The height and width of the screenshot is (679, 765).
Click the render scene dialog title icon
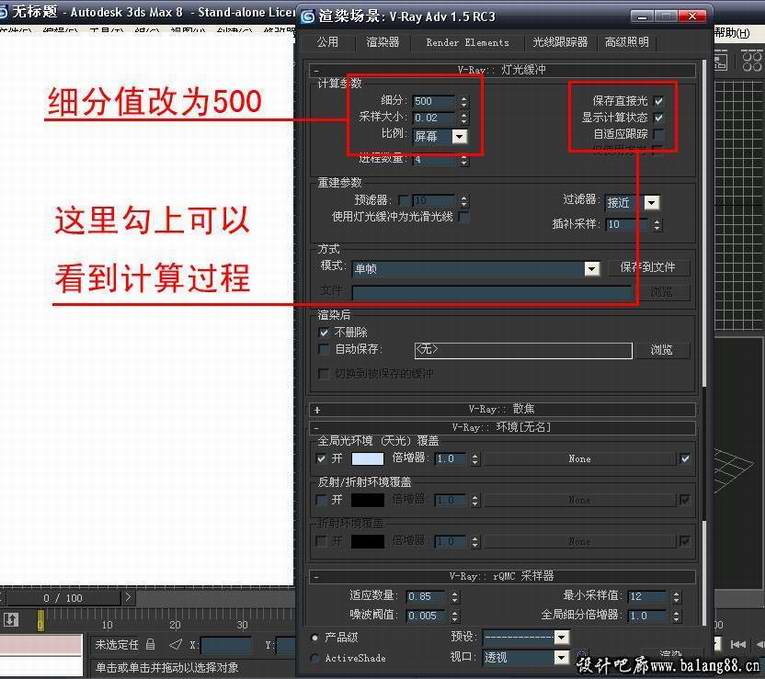307,17
